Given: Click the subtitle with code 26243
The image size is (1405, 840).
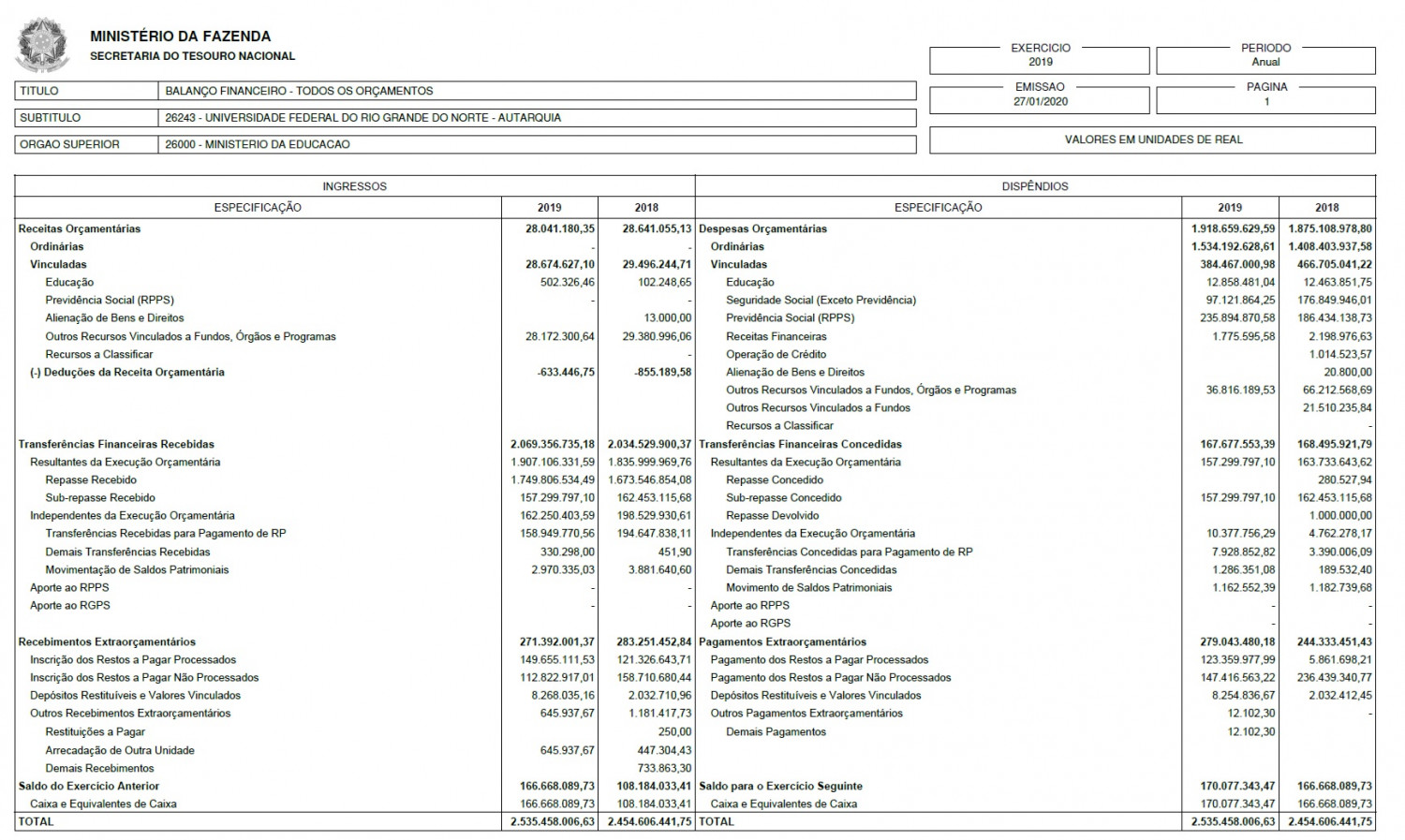Looking at the screenshot, I should (363, 118).
